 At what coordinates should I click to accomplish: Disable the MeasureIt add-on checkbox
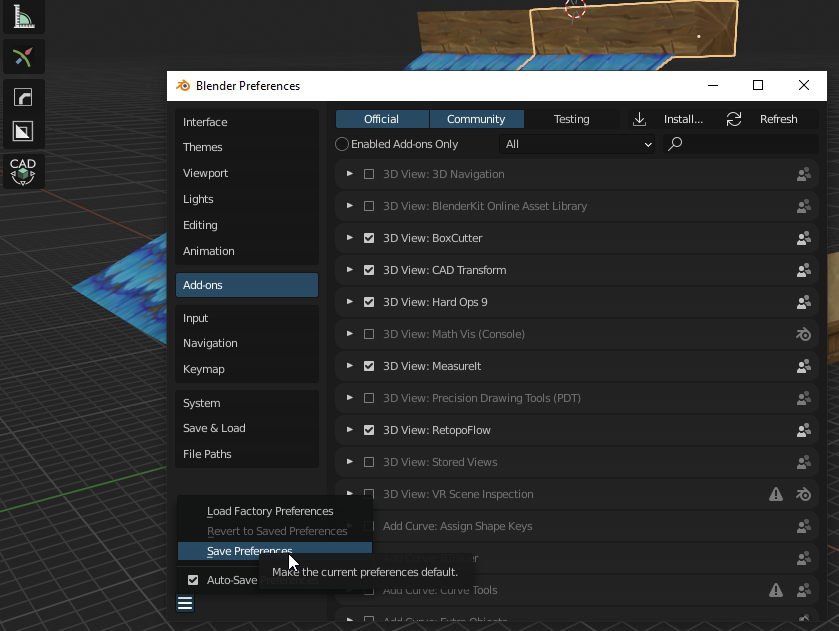pos(369,366)
